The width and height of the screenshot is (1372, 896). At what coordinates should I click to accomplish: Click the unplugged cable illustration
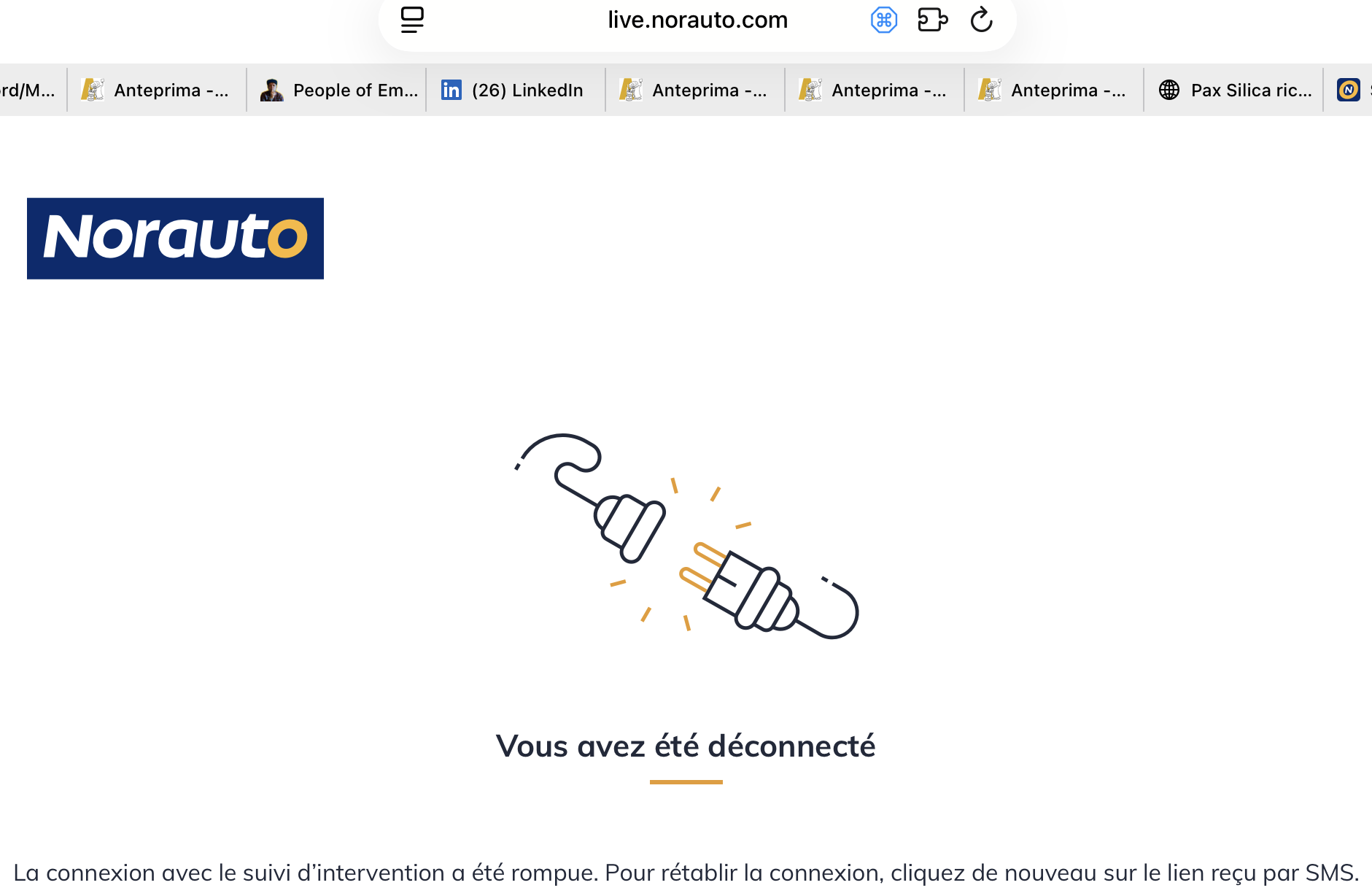click(686, 536)
